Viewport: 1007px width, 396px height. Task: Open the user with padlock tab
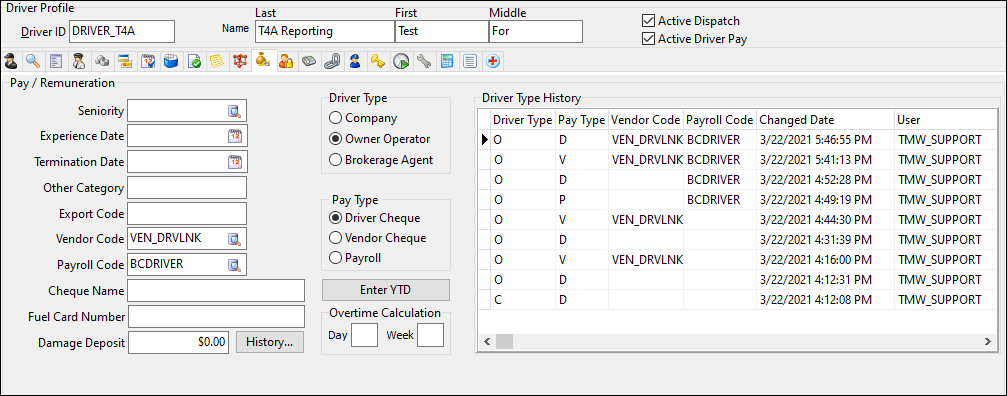pos(286,62)
